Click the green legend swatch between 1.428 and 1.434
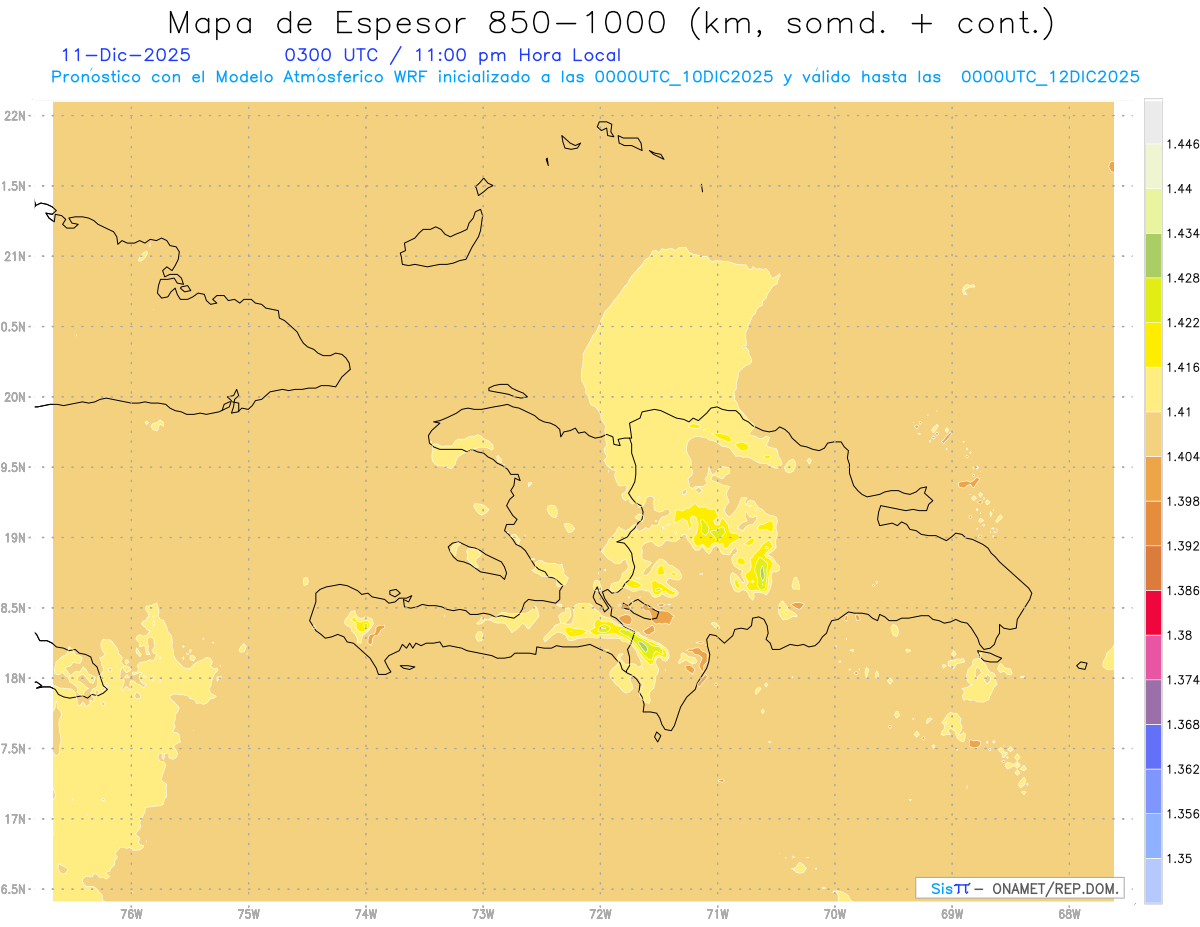1200x927 pixels. pos(1153,255)
